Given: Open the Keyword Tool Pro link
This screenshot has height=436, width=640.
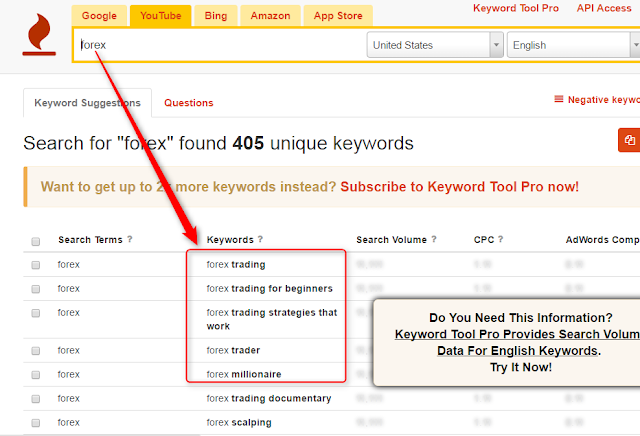Looking at the screenshot, I should pos(516,8).
